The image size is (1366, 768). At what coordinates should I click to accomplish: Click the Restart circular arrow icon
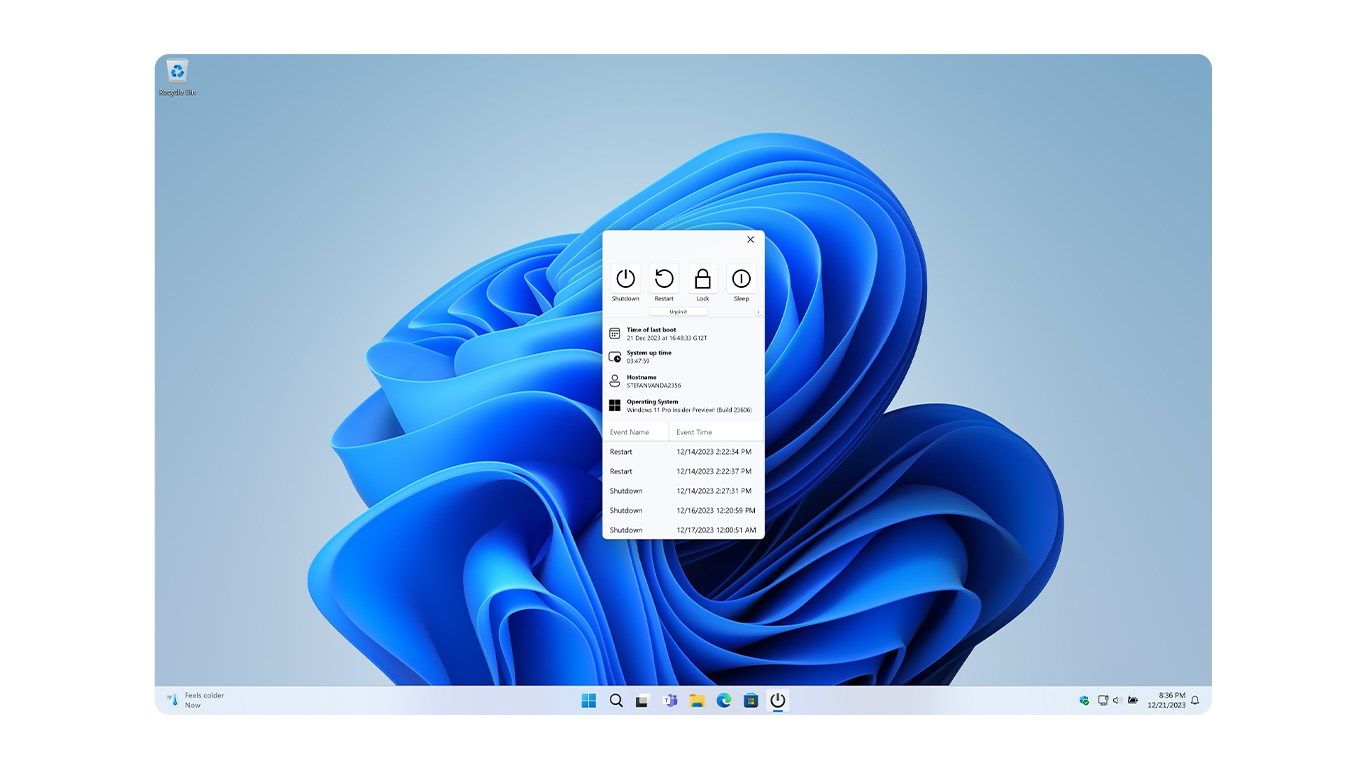coord(664,279)
